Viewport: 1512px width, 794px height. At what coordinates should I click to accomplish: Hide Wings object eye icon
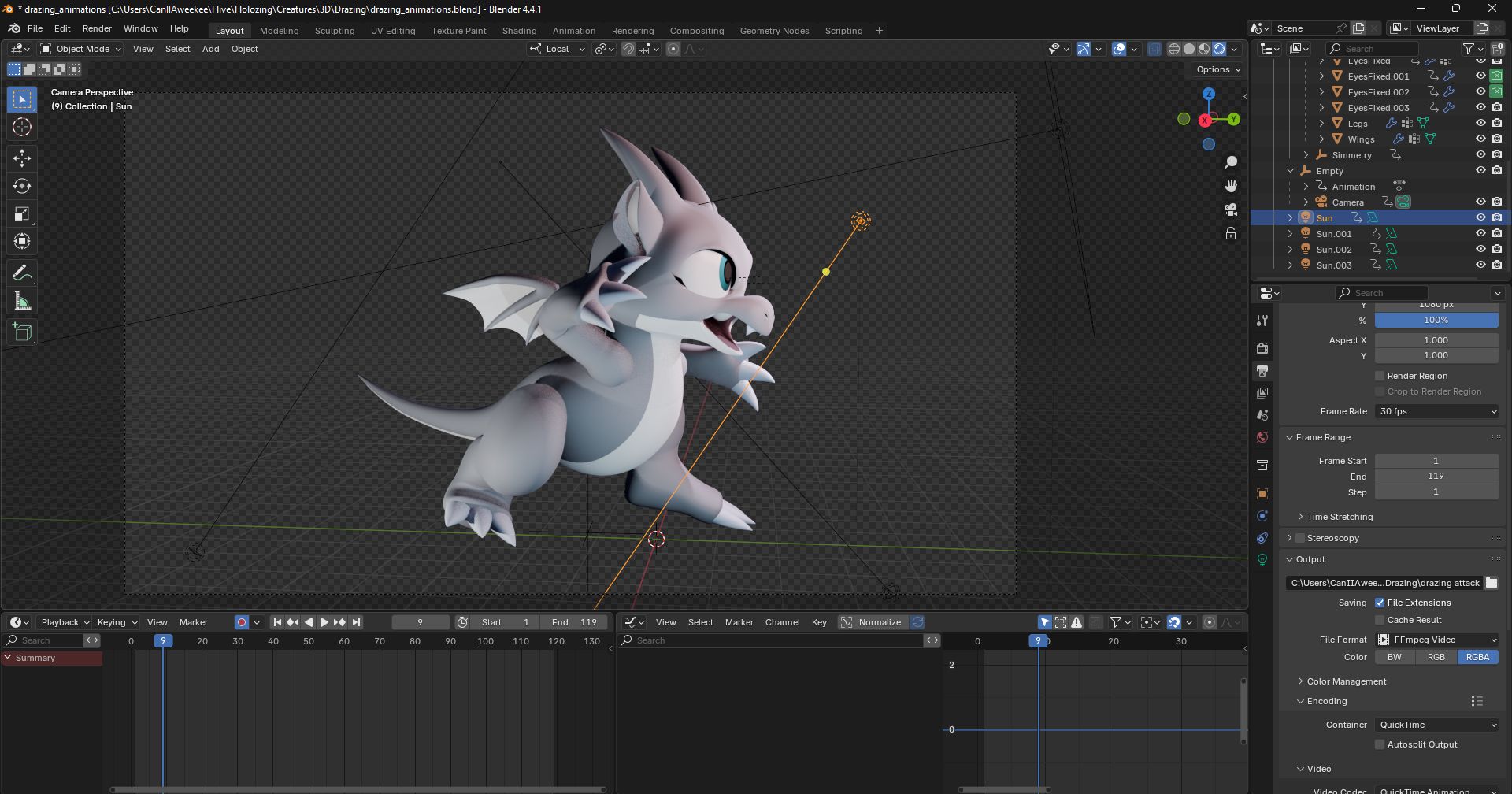(x=1480, y=139)
